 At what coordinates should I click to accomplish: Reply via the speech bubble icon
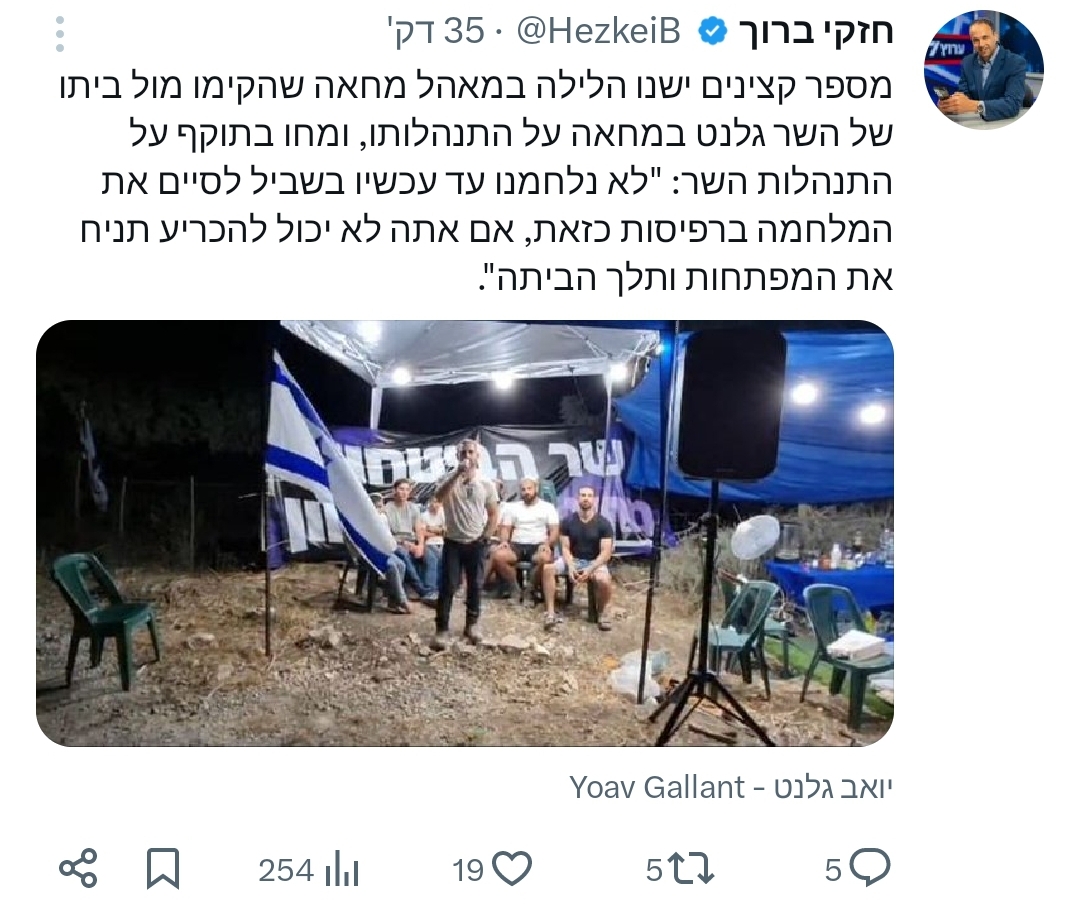(870, 868)
